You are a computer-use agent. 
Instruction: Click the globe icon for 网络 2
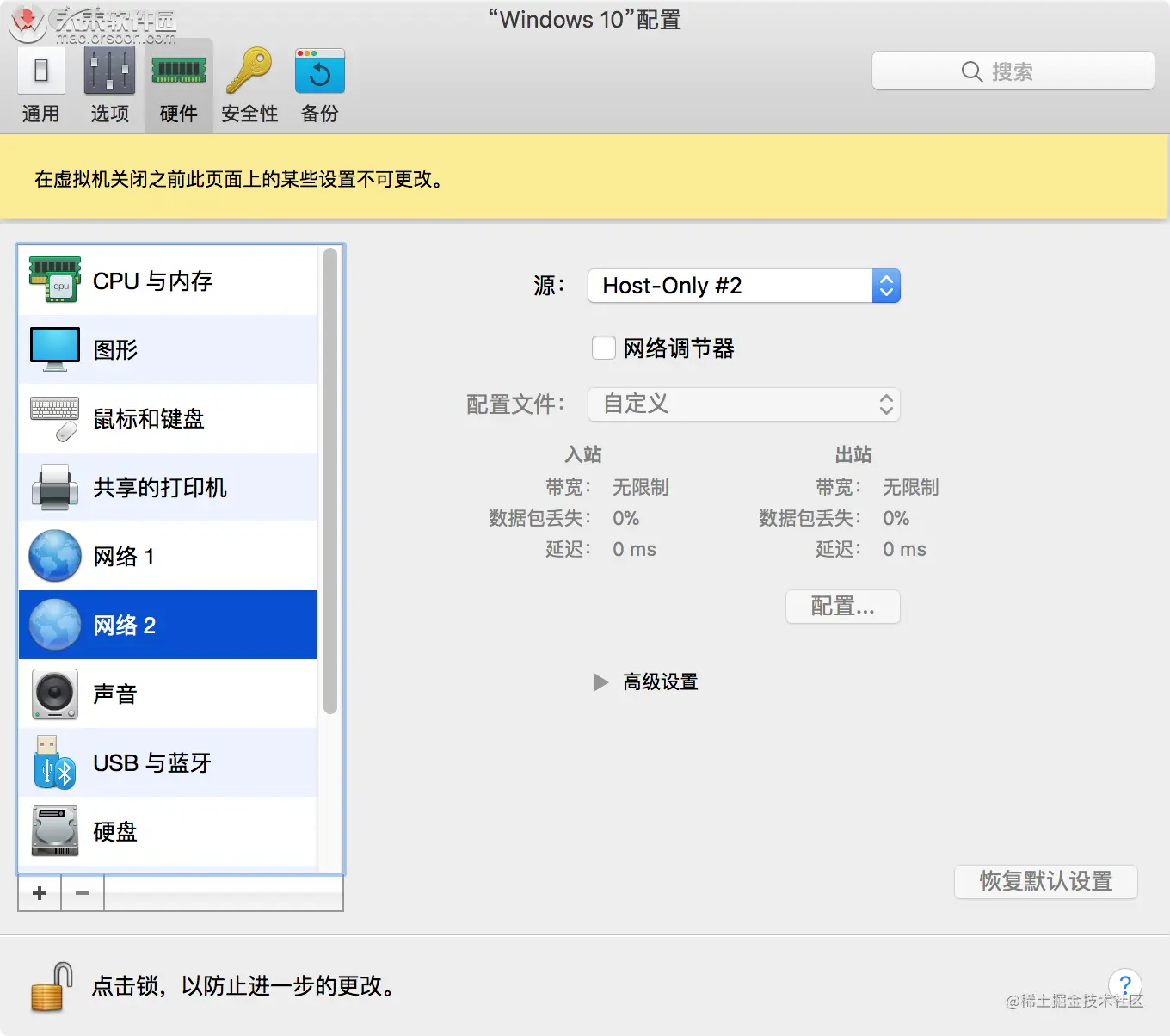[x=55, y=625]
